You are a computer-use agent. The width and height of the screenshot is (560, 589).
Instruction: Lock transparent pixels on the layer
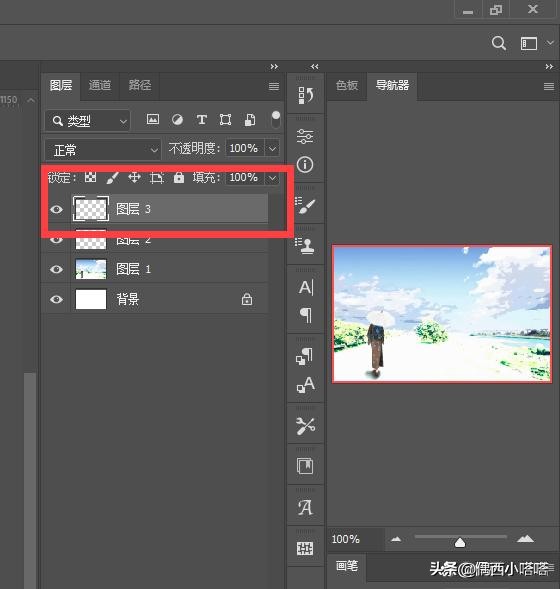(x=90, y=177)
